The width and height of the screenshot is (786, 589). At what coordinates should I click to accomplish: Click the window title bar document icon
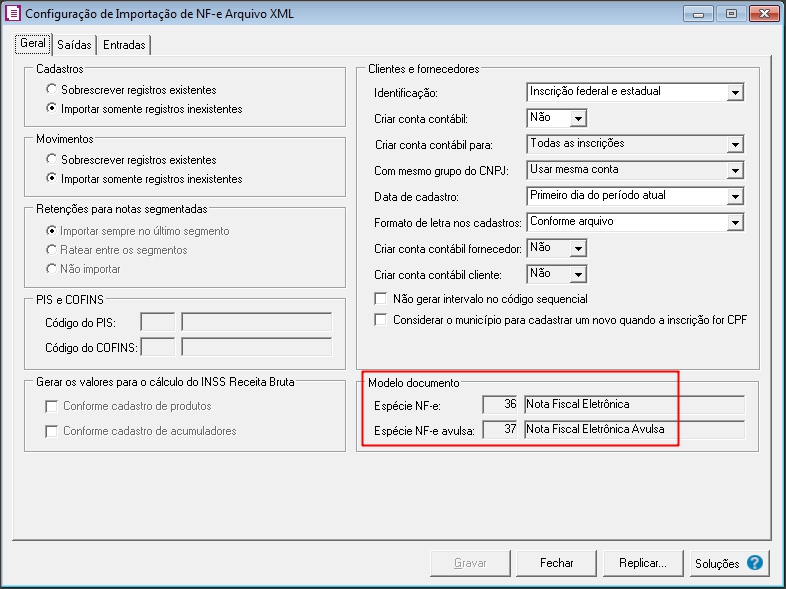[x=13, y=14]
